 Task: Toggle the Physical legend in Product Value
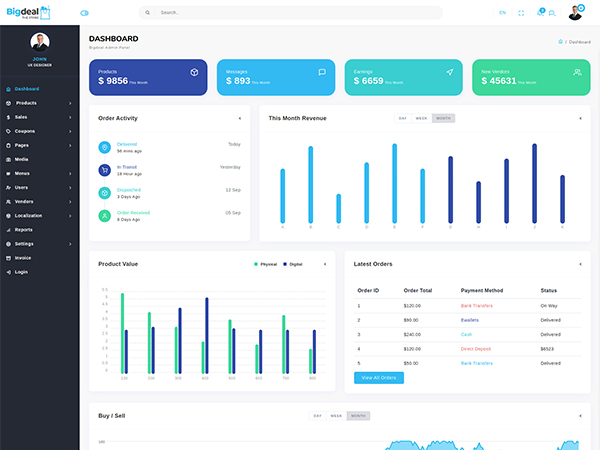(x=266, y=264)
